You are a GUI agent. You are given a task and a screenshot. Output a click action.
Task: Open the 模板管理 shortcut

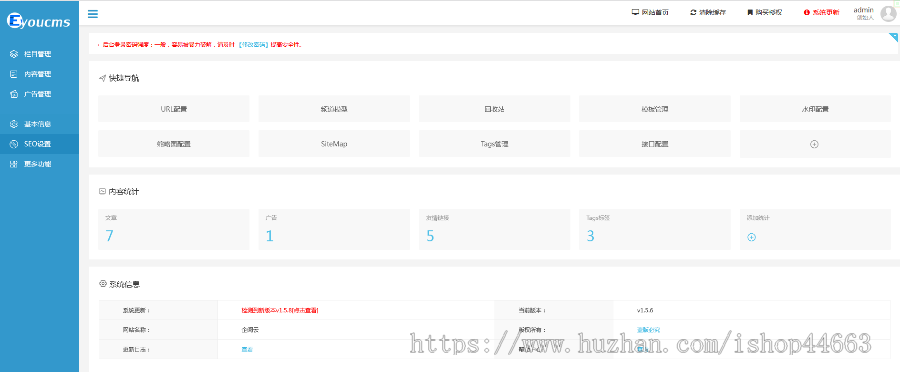pyautogui.click(x=654, y=108)
